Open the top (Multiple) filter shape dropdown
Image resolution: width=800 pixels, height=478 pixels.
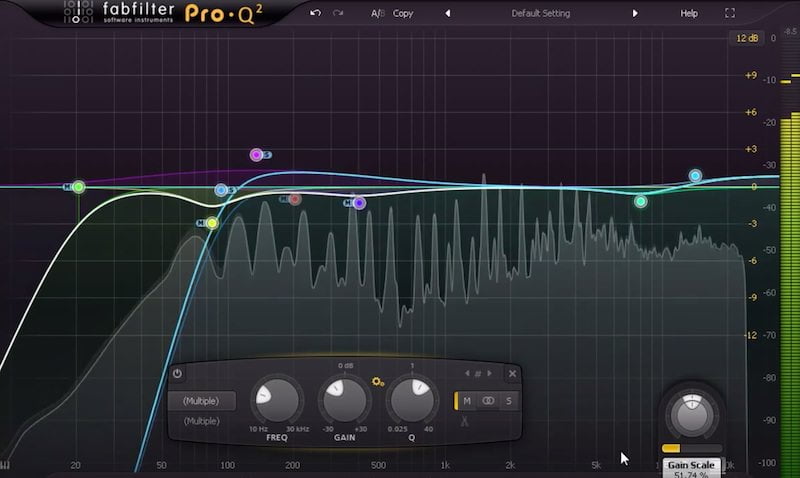pos(202,401)
